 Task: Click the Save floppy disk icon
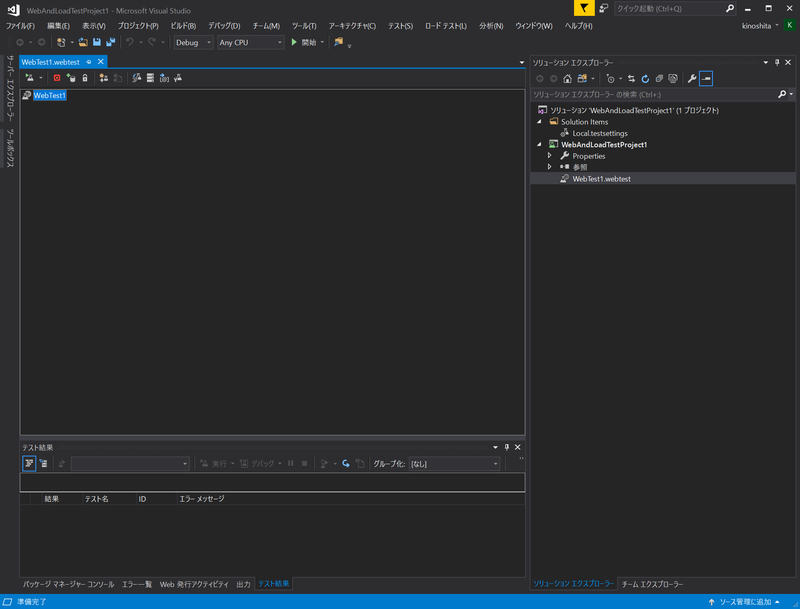click(97, 42)
